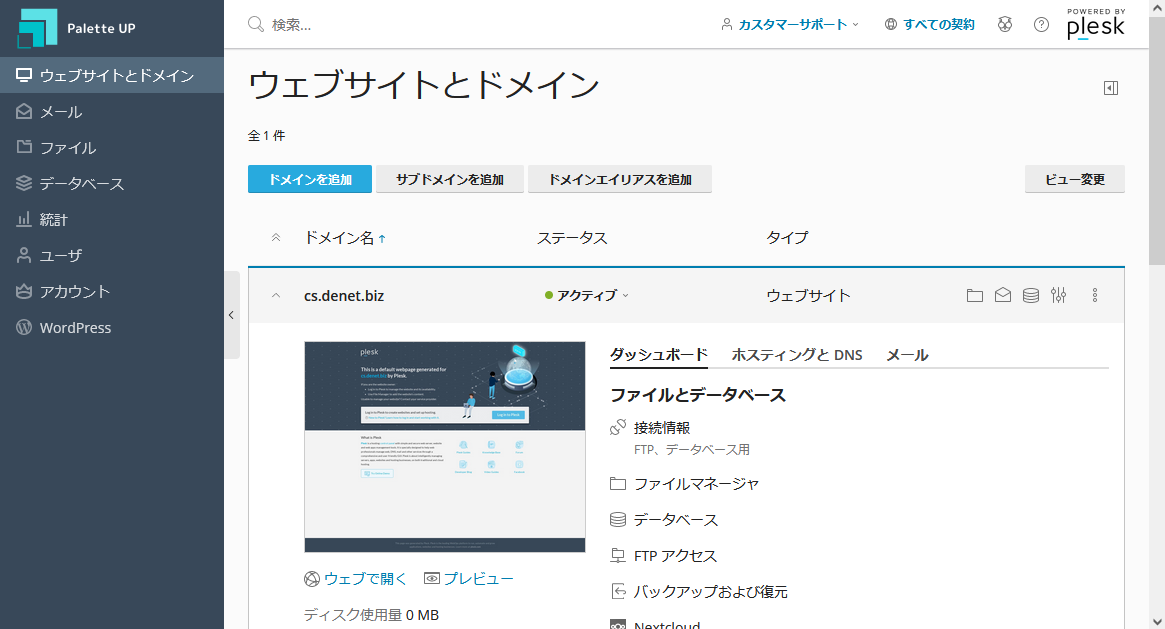Open the help question mark icon
1165x629 pixels.
[x=1041, y=25]
